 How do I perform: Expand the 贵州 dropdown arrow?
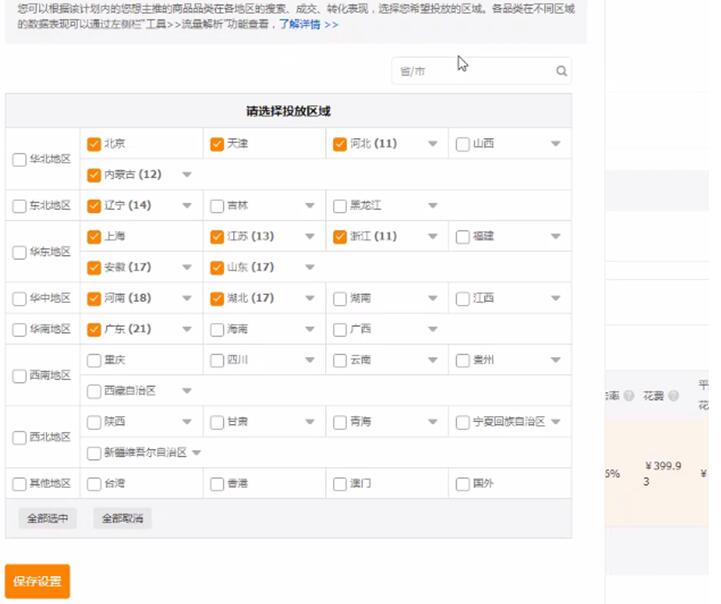click(555, 360)
